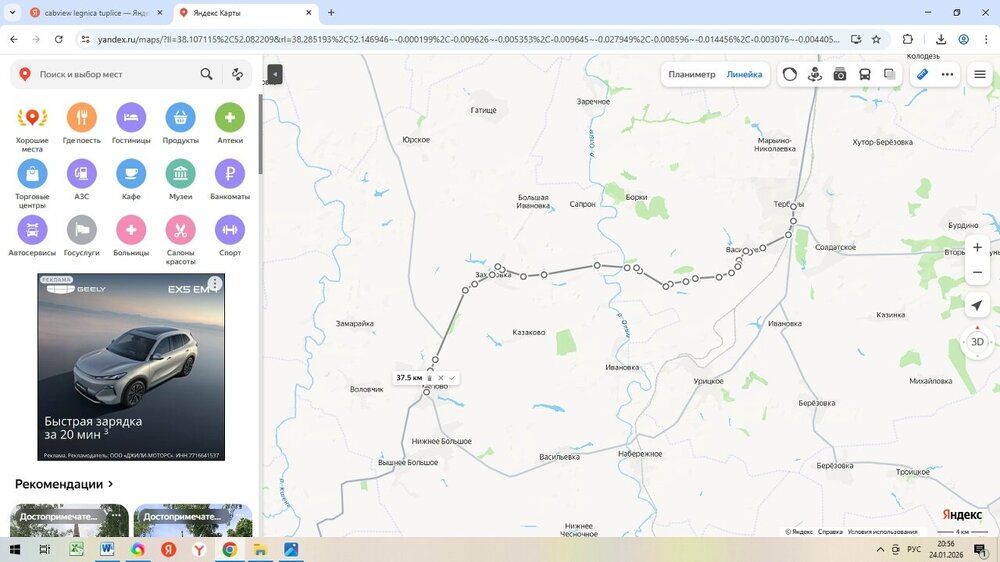The width and height of the screenshot is (1000, 562).
Task: Click the routes icon beside search
Action: 237,74
